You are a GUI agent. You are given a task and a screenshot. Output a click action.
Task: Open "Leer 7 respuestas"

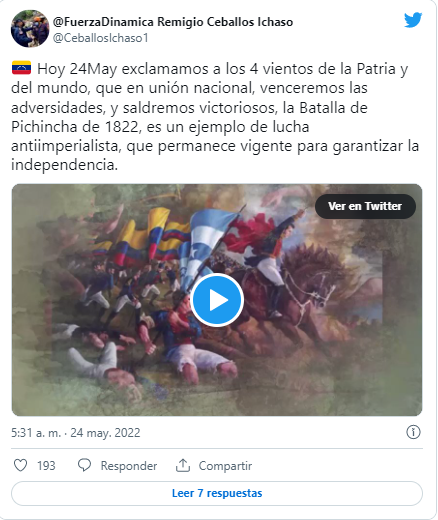tap(217, 493)
